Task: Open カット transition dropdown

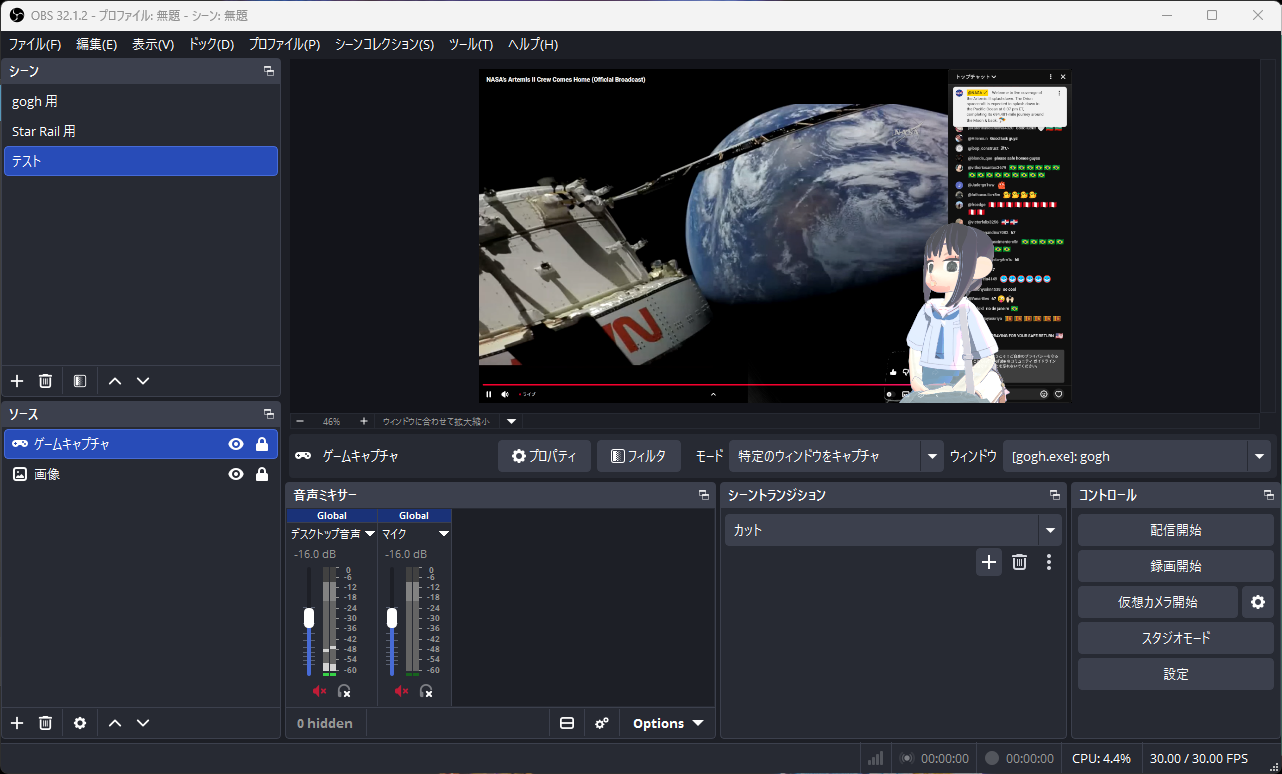Action: pos(893,530)
